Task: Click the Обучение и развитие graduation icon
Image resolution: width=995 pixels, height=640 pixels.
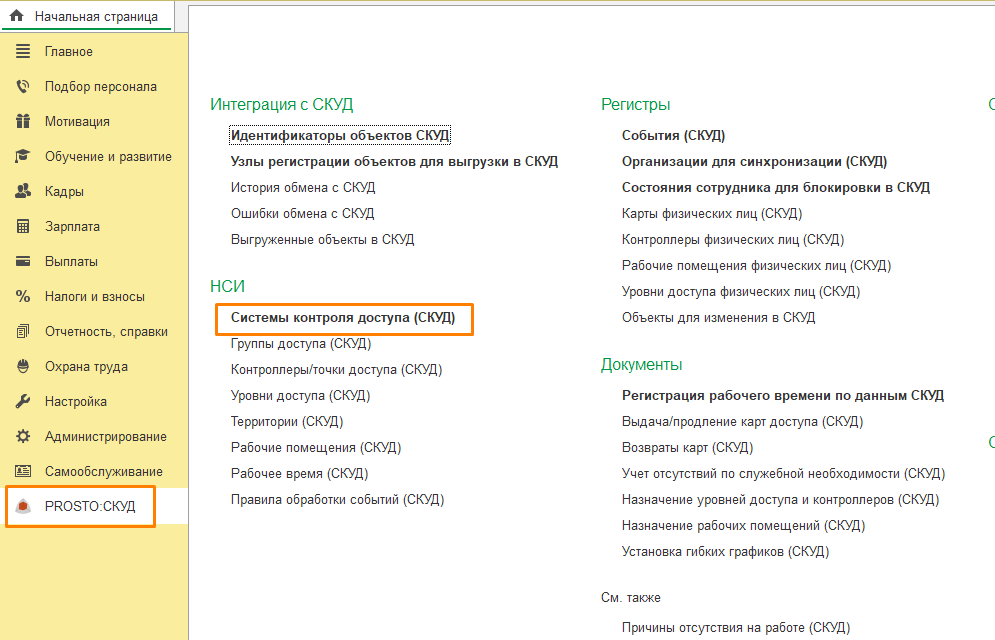Action: (23, 156)
